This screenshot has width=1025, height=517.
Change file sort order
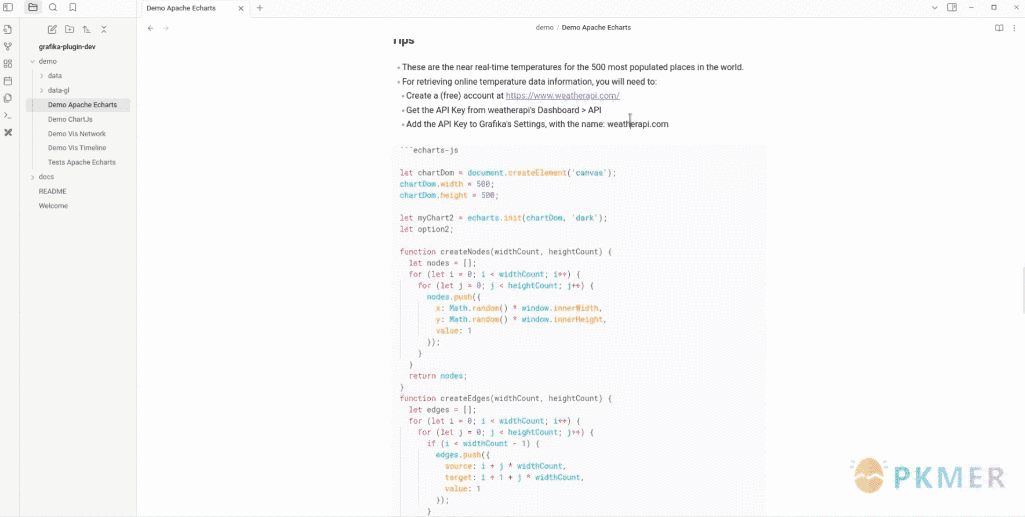tap(87, 30)
